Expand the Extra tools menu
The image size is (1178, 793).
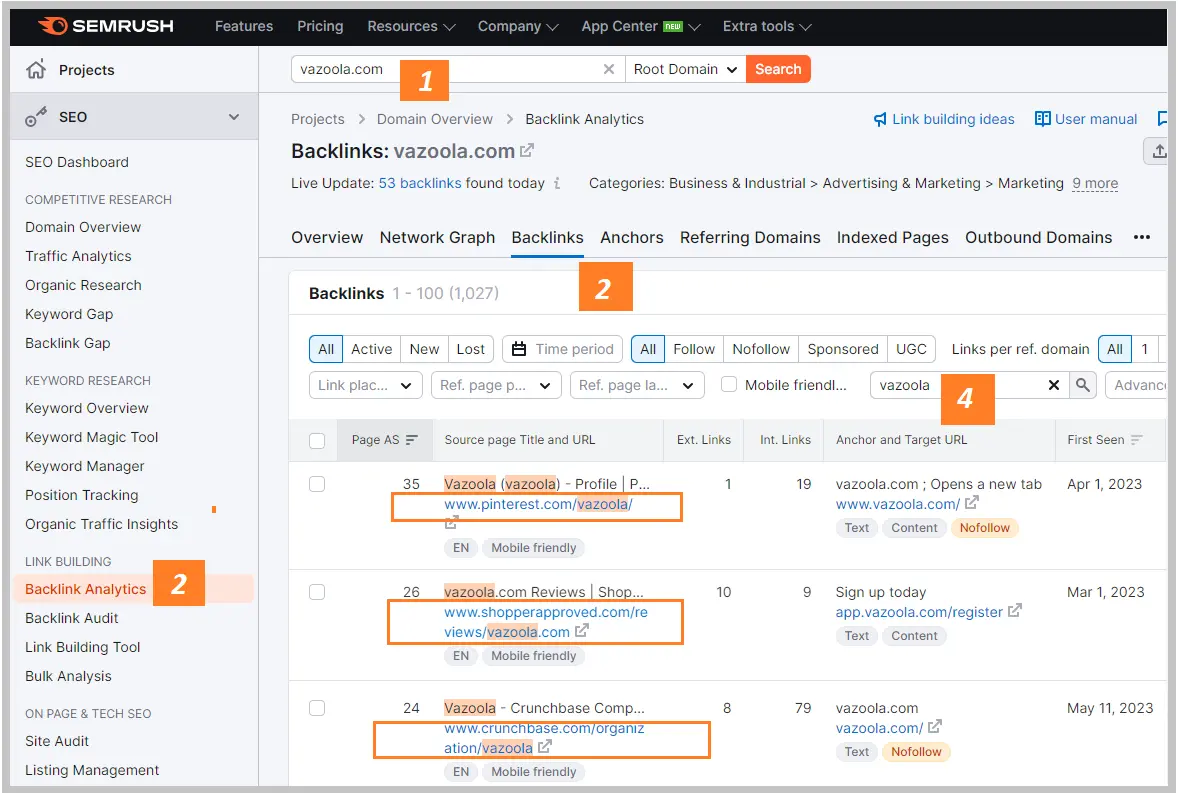766,26
